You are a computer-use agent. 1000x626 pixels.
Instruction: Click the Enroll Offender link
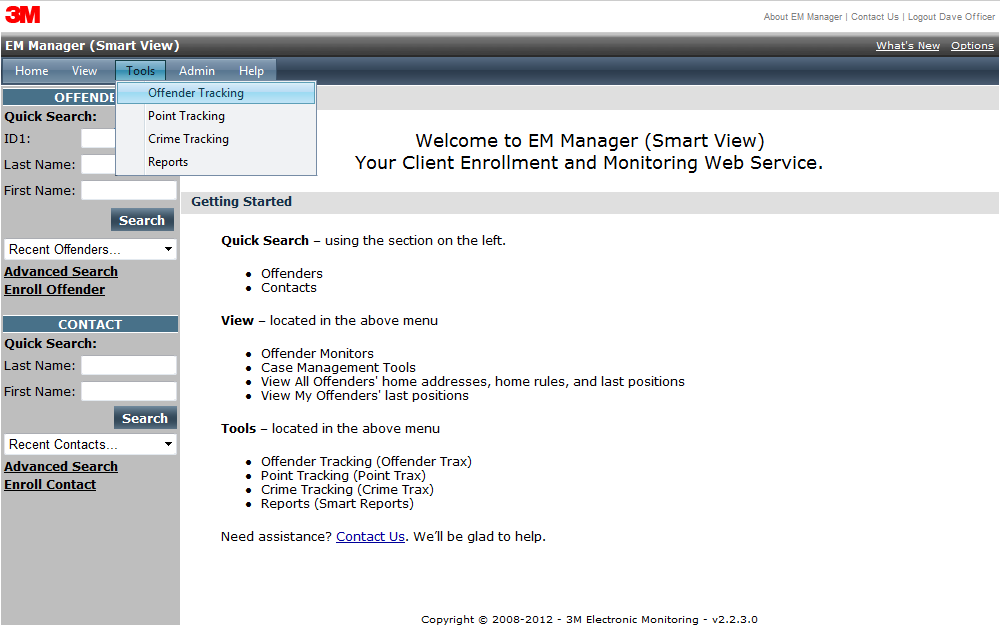pos(54,290)
